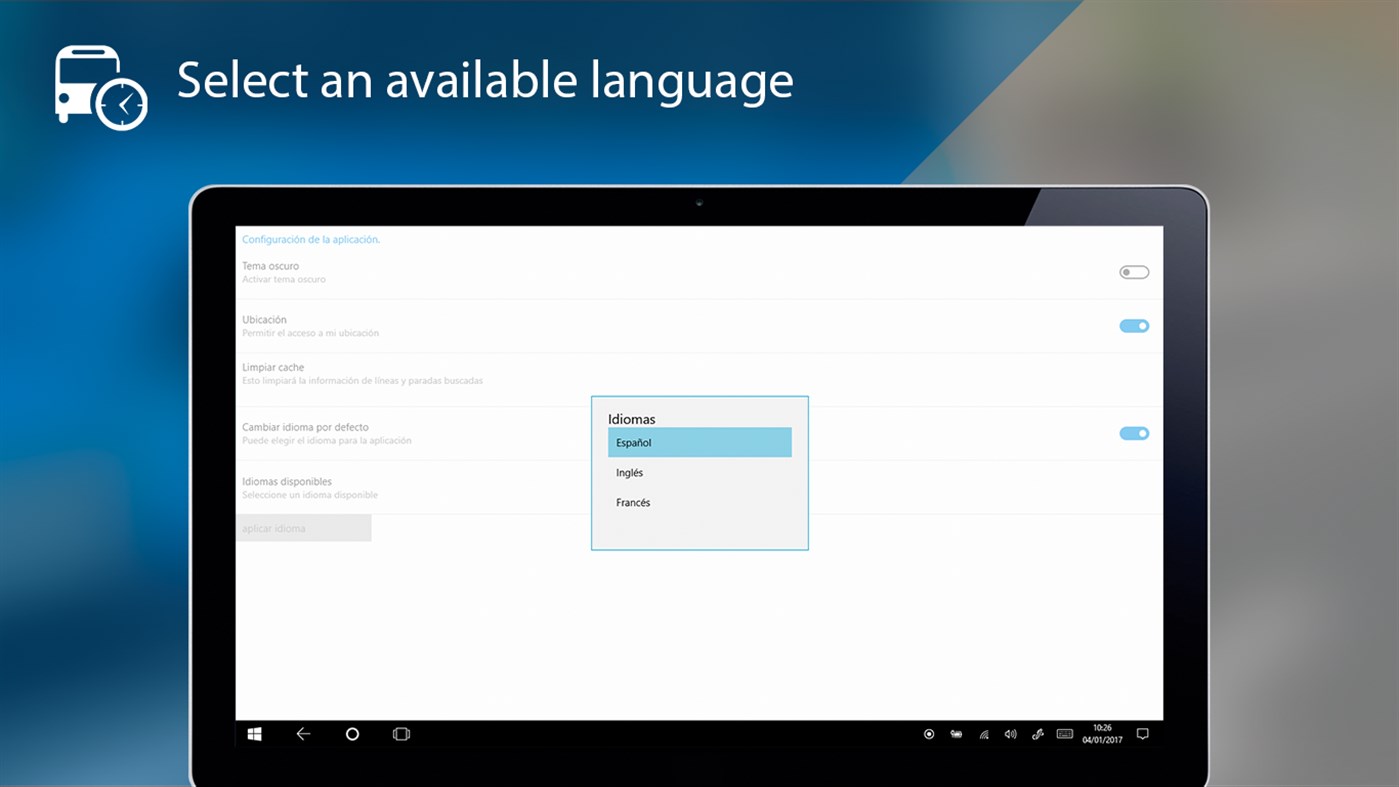Open the touch keyboard icon
Image resolution: width=1399 pixels, height=787 pixels.
coord(1063,733)
